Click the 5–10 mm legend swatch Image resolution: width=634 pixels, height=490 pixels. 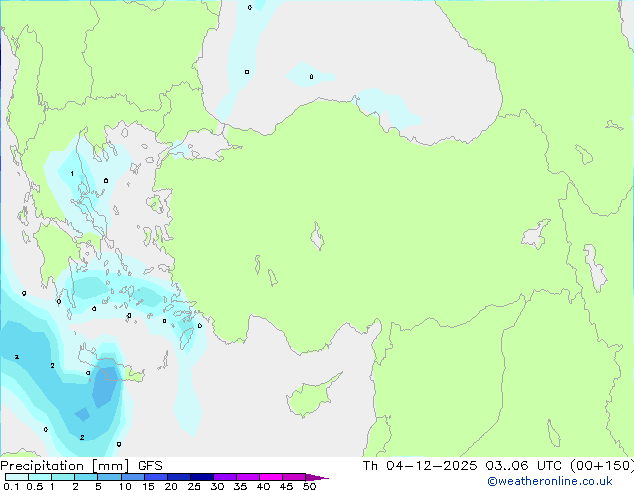tap(109, 477)
